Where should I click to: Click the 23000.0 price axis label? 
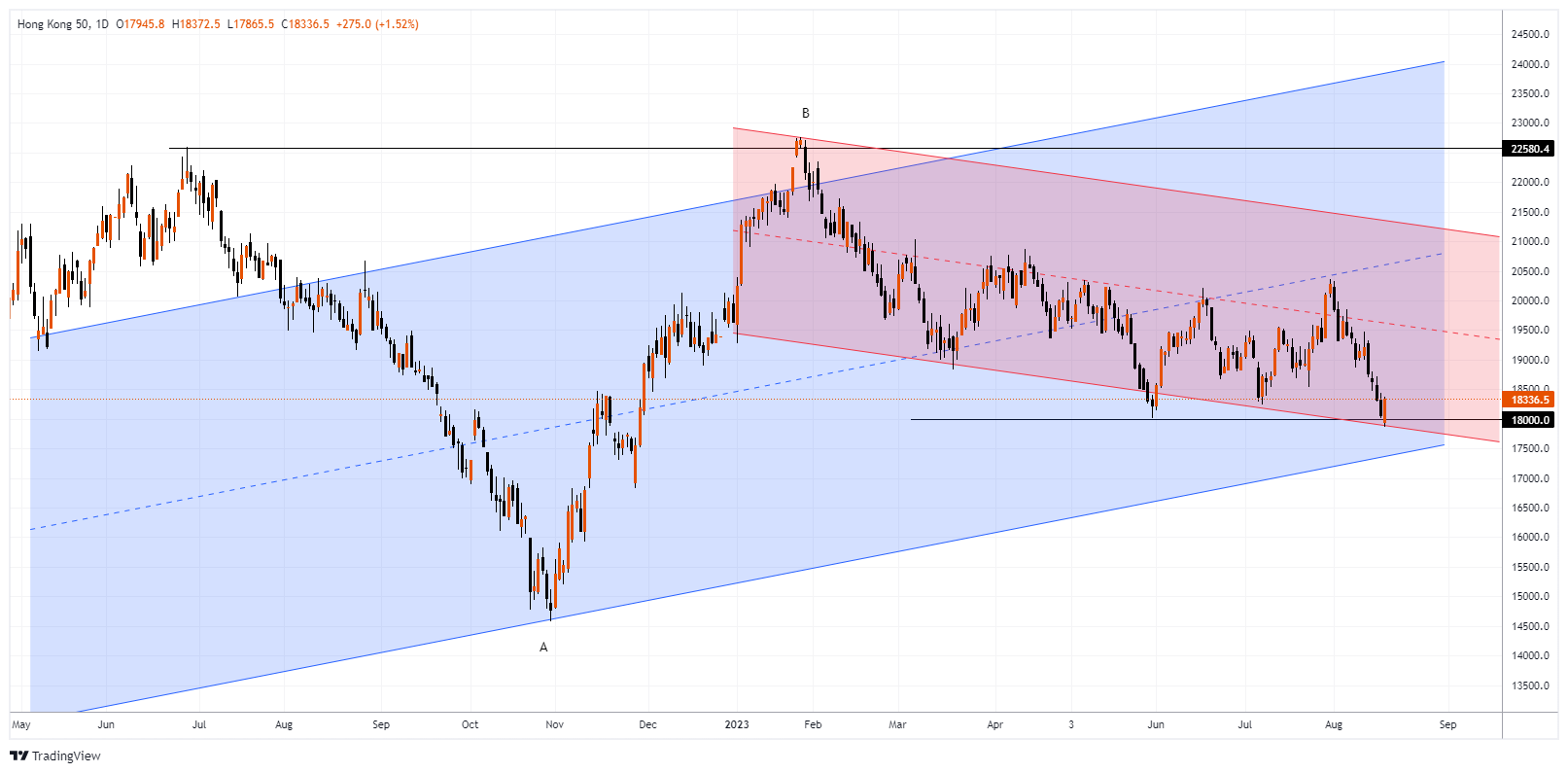coord(1530,123)
